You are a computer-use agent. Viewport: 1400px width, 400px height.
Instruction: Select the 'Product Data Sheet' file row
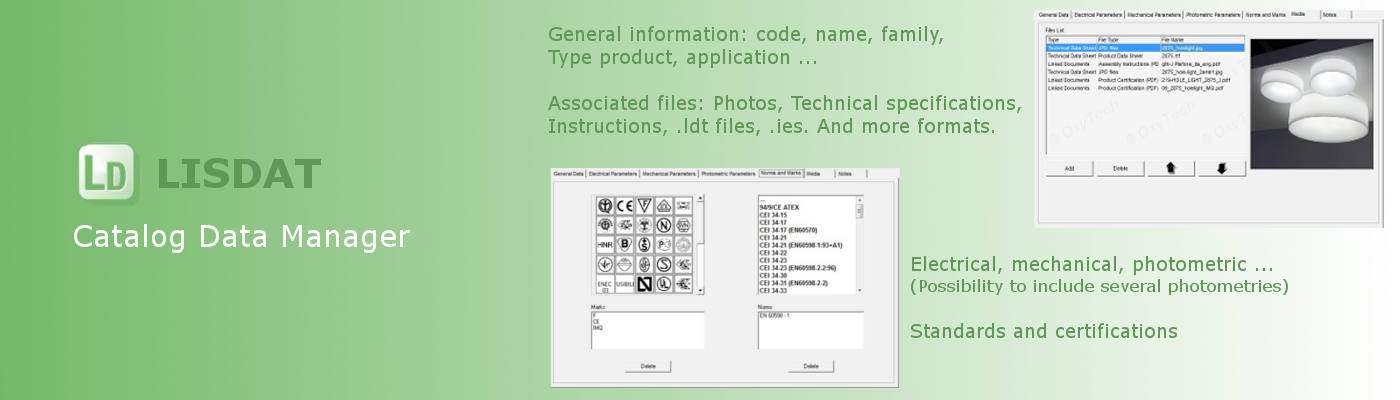click(x=1146, y=56)
